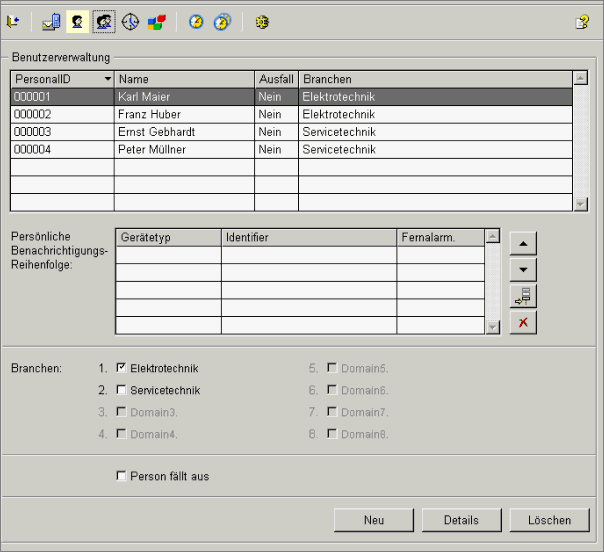Image resolution: width=604 pixels, height=552 pixels.
Task: Click the single-person user icon in the toolbar
Action: (77, 21)
